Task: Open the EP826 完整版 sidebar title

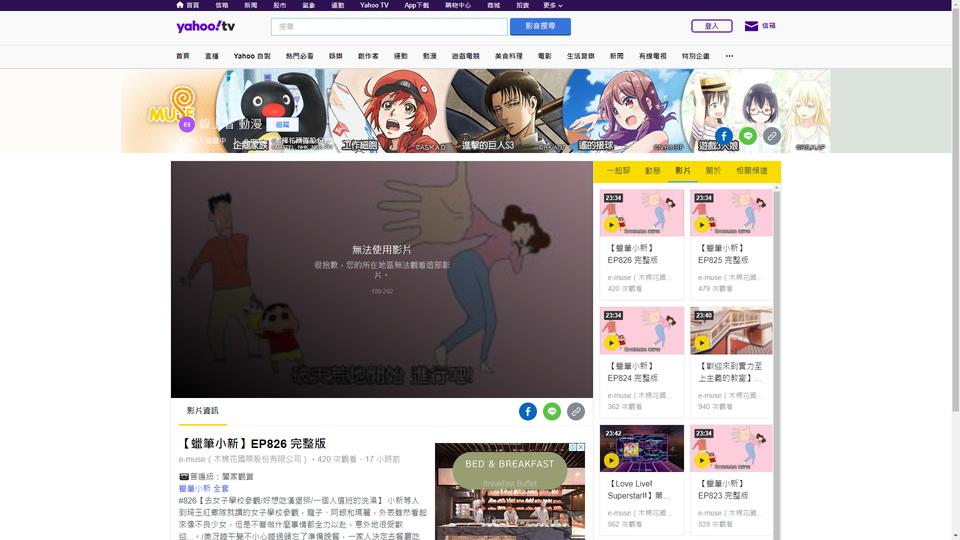Action: 632,254
